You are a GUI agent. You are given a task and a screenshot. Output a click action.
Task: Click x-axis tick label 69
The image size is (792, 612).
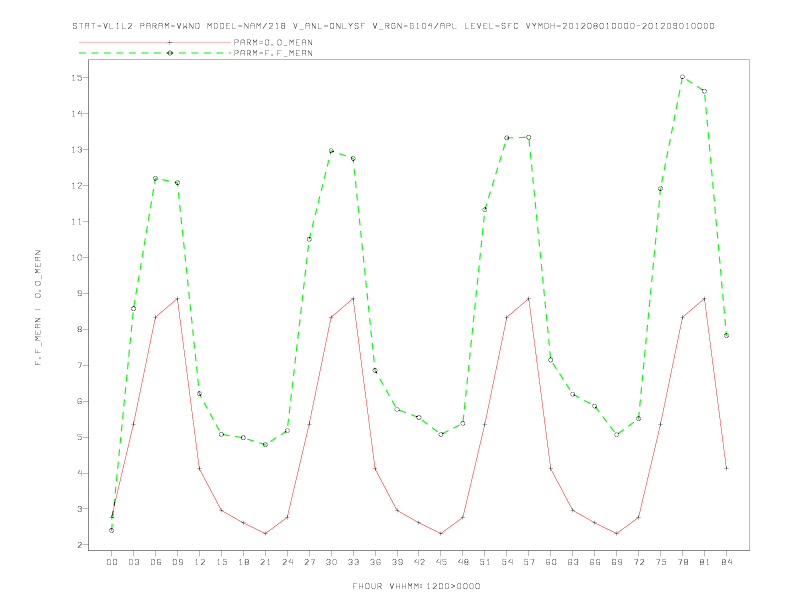pos(617,562)
